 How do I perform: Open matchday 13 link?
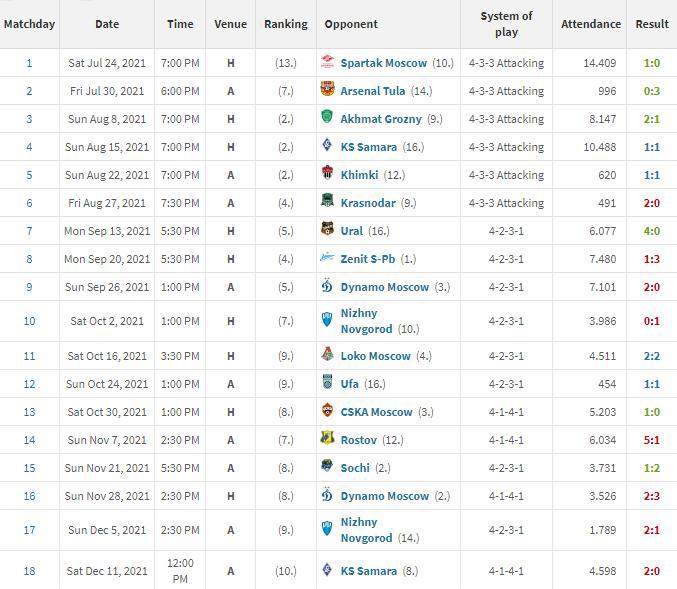(29, 412)
